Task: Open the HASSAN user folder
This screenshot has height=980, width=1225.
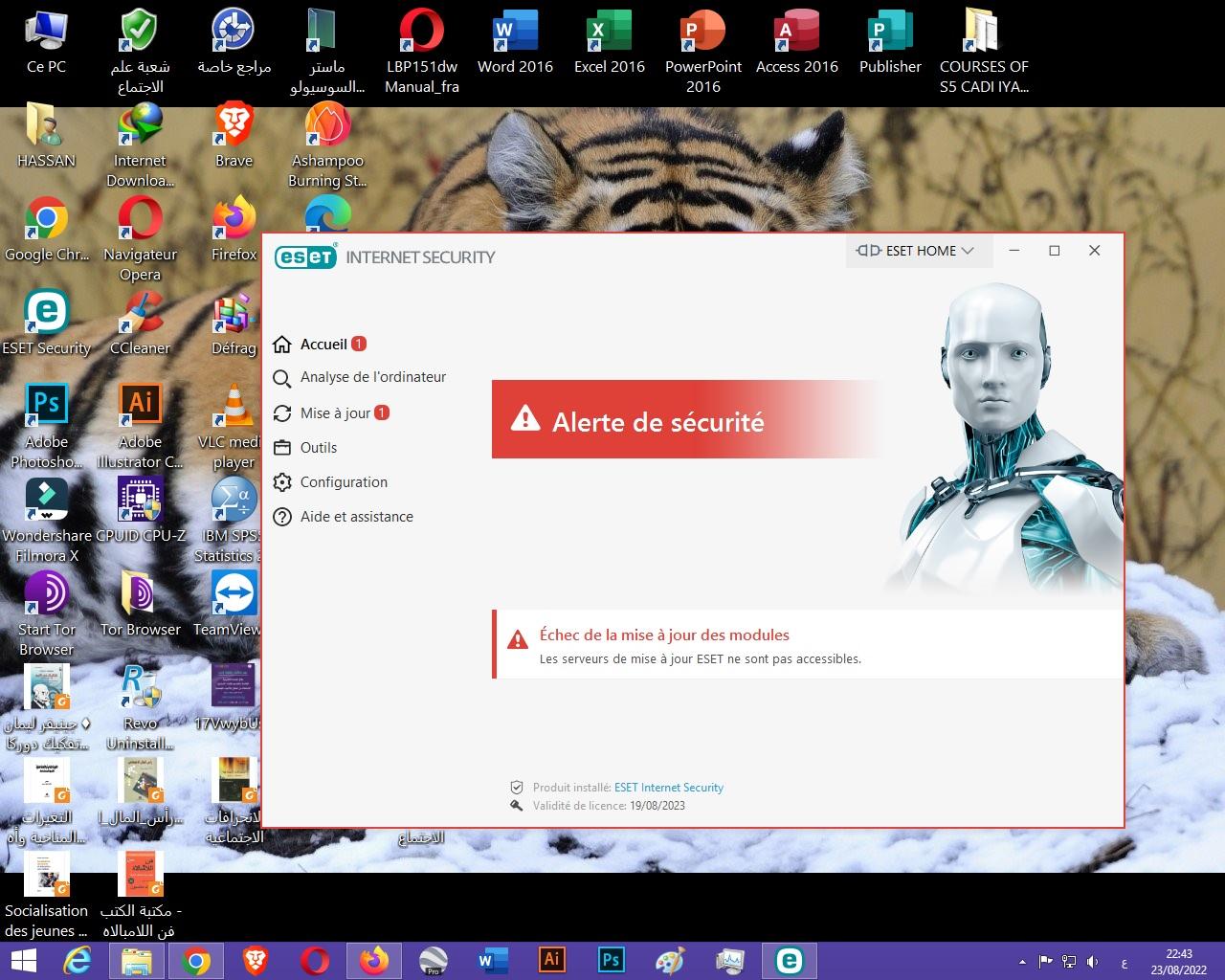Action: [x=46, y=135]
